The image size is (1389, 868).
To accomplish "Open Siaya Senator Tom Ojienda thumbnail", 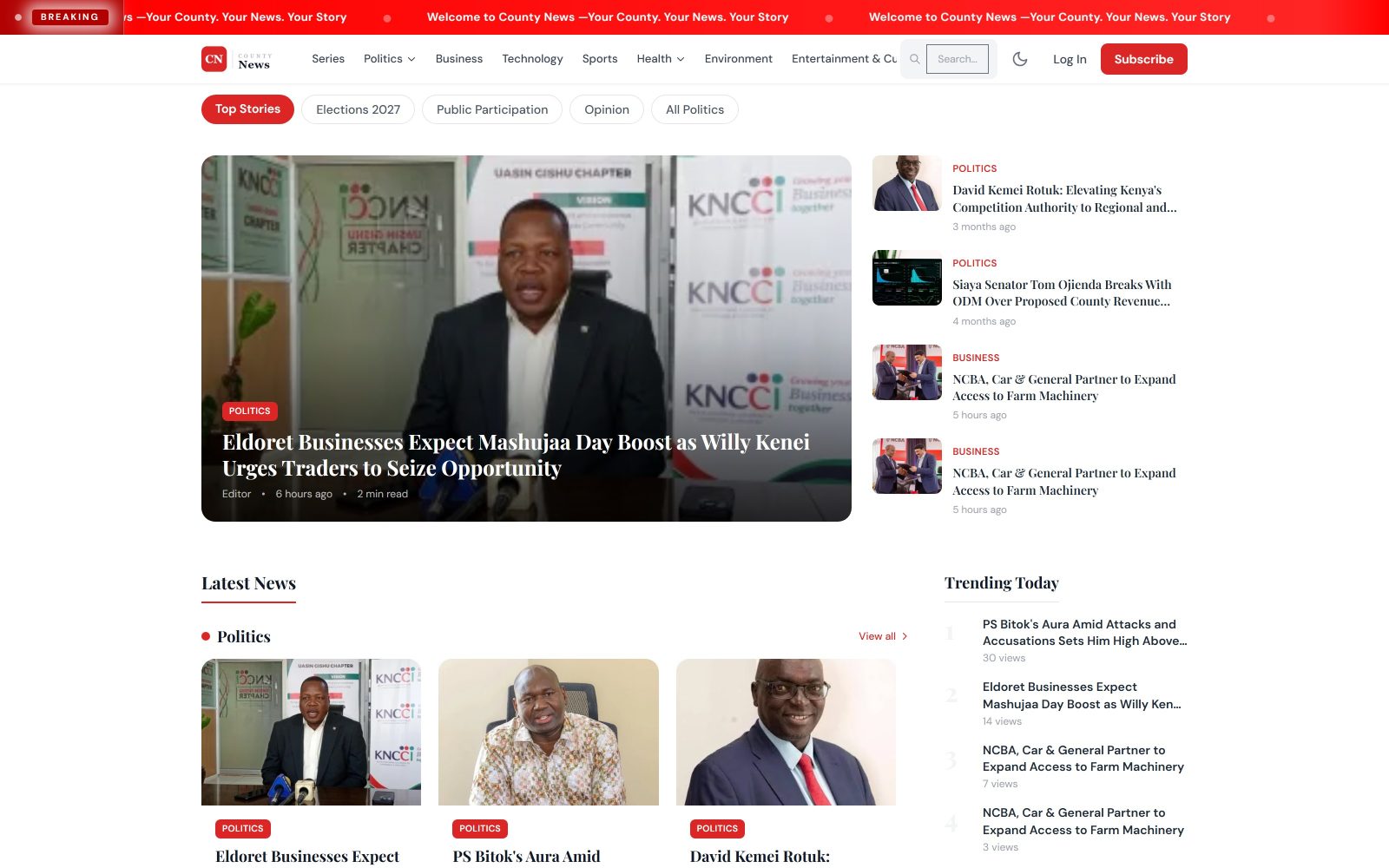I will (906, 278).
